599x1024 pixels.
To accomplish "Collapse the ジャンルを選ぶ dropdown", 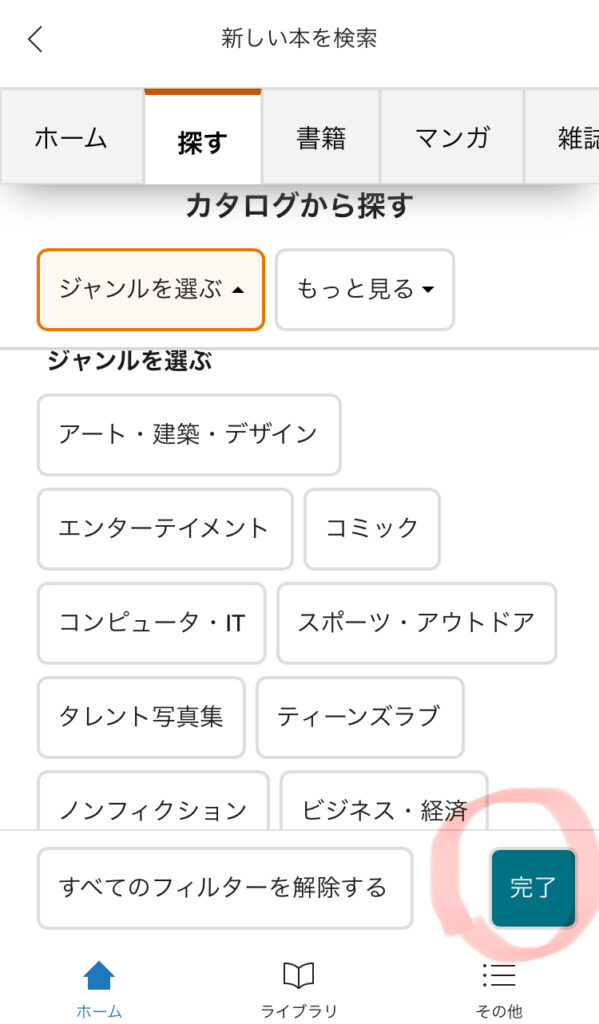I will click(151, 289).
